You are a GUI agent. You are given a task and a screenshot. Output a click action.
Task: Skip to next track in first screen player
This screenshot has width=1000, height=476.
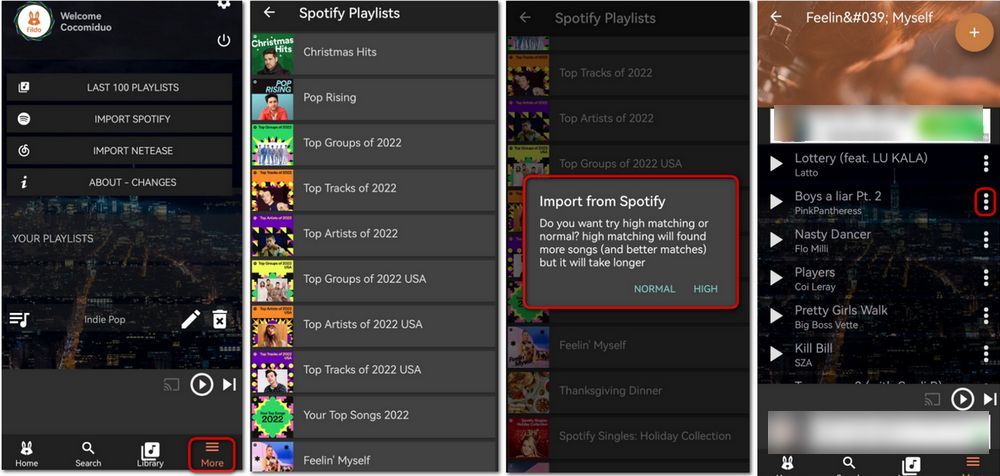230,384
